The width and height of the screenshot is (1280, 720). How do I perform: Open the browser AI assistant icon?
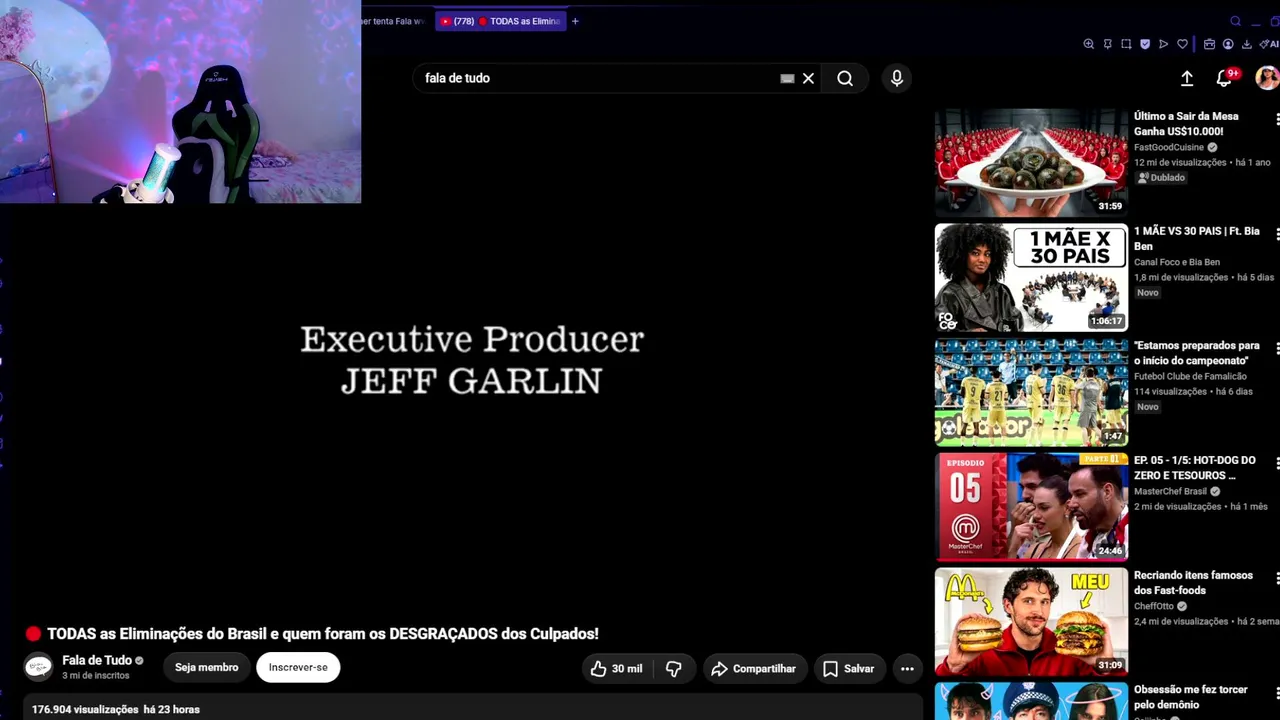click(1268, 44)
